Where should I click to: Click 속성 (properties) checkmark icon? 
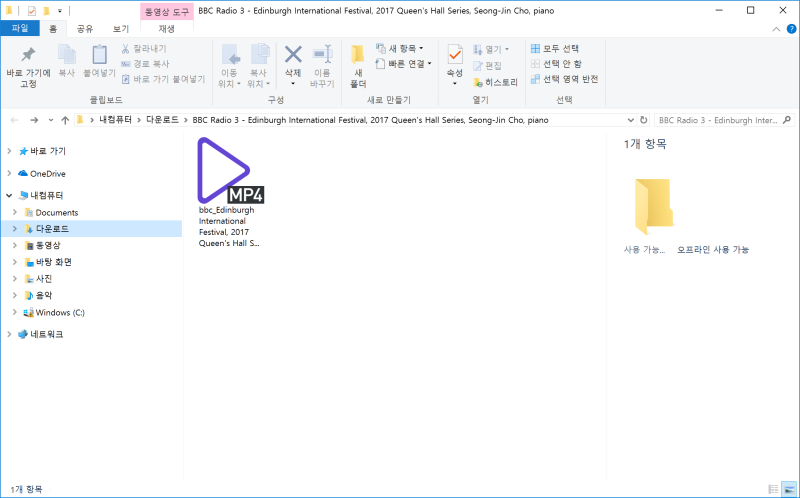click(x=455, y=55)
